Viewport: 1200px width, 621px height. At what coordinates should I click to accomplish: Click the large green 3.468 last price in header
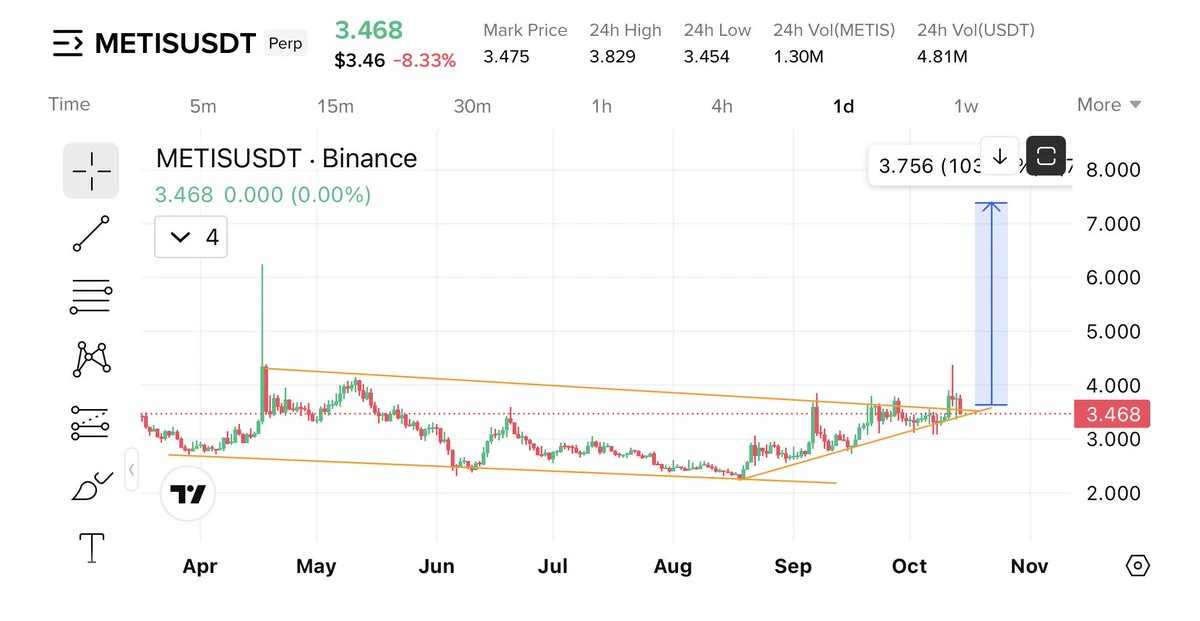tap(368, 29)
